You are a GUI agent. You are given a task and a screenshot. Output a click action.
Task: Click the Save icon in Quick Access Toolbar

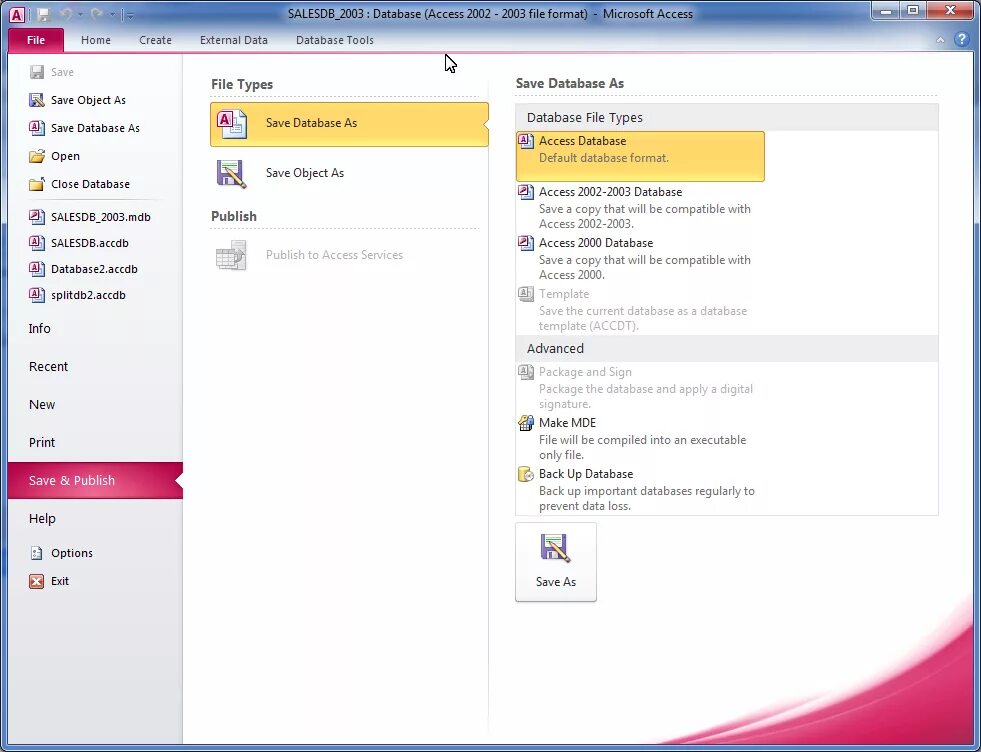43,14
